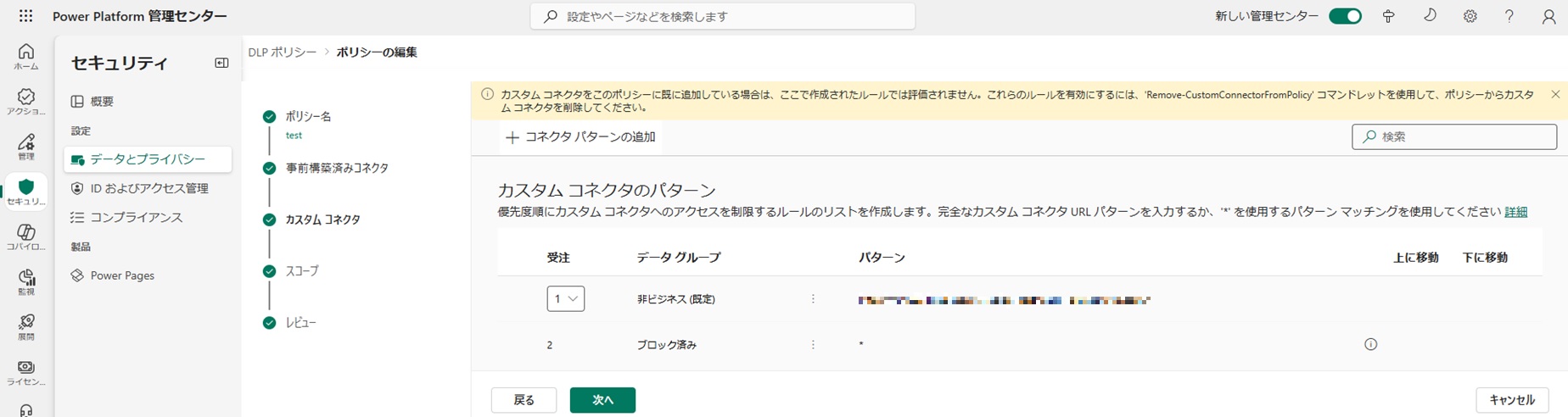The image size is (1568, 417).
Task: Collapse the セキュリティ side panel
Action: (x=221, y=63)
